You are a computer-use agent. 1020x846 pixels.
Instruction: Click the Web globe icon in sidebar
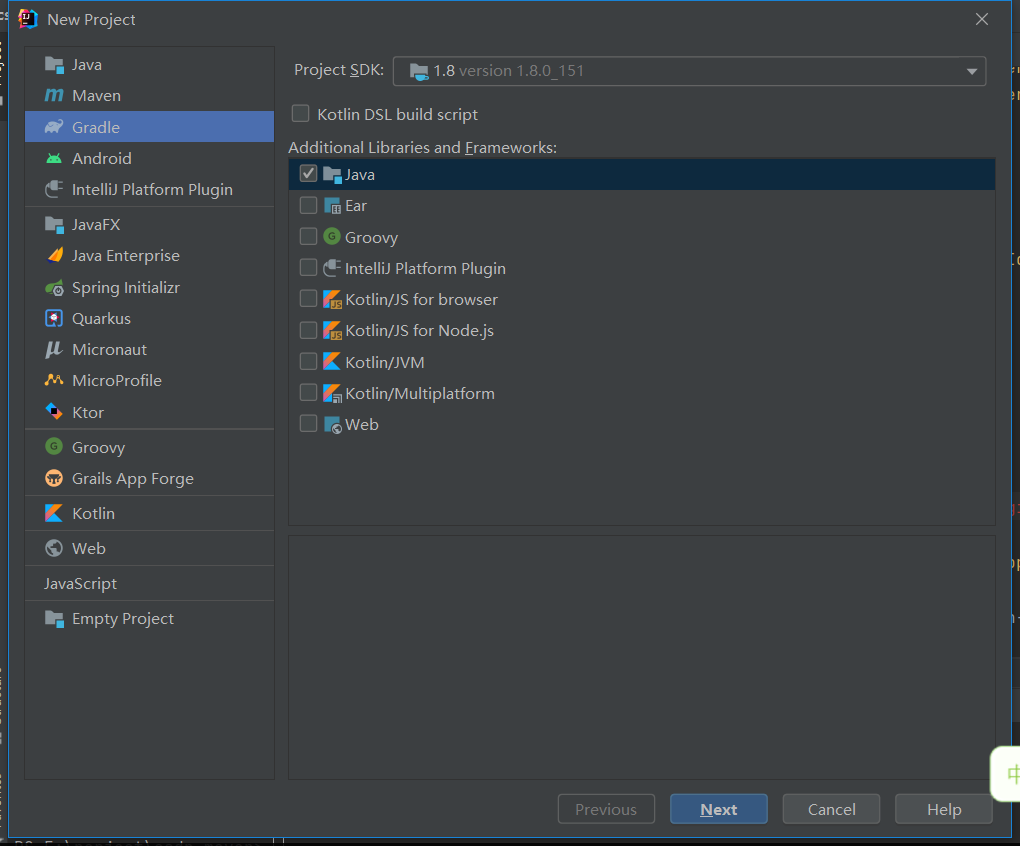click(x=54, y=548)
